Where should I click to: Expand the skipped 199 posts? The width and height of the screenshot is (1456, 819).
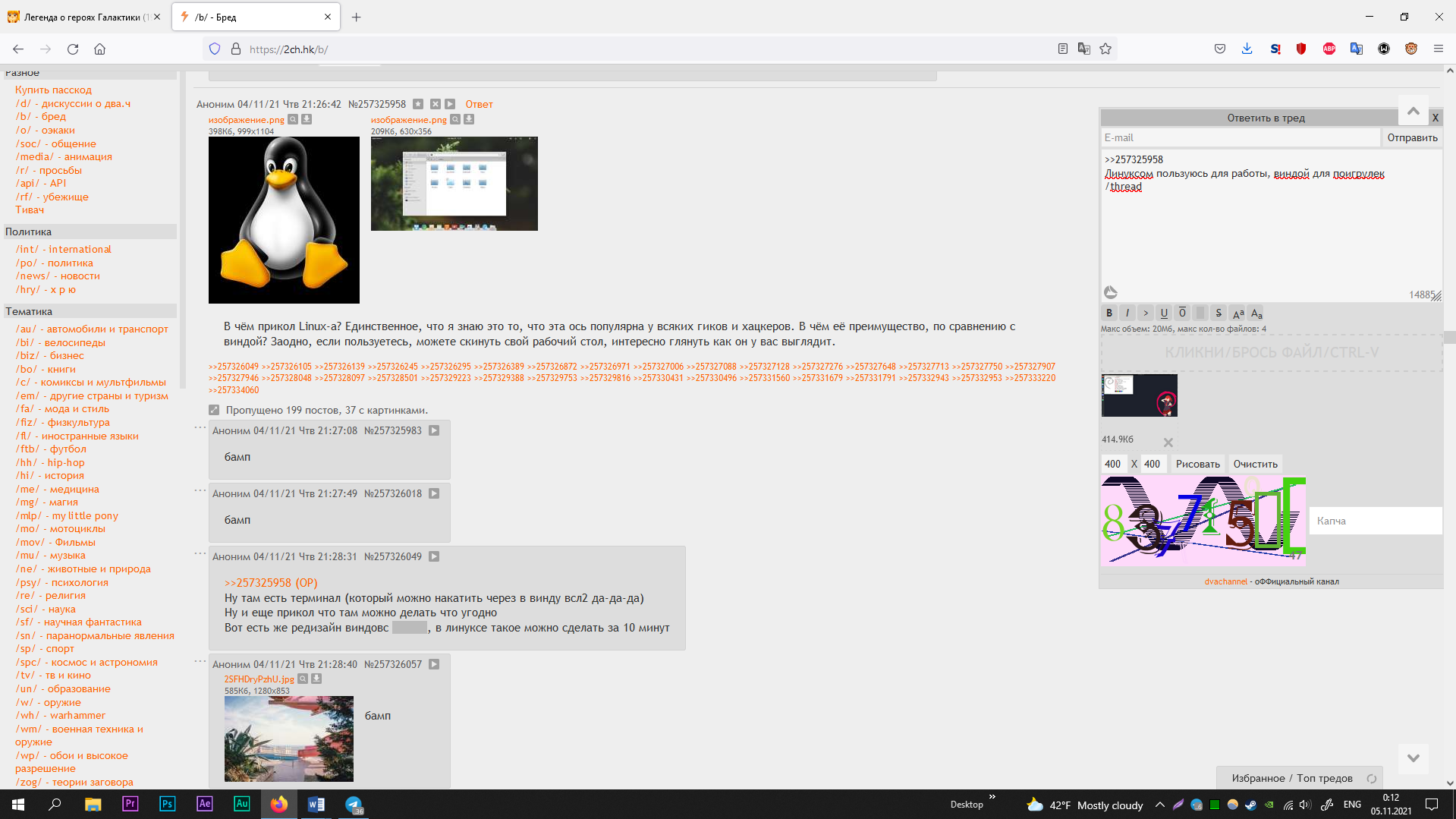pos(214,410)
